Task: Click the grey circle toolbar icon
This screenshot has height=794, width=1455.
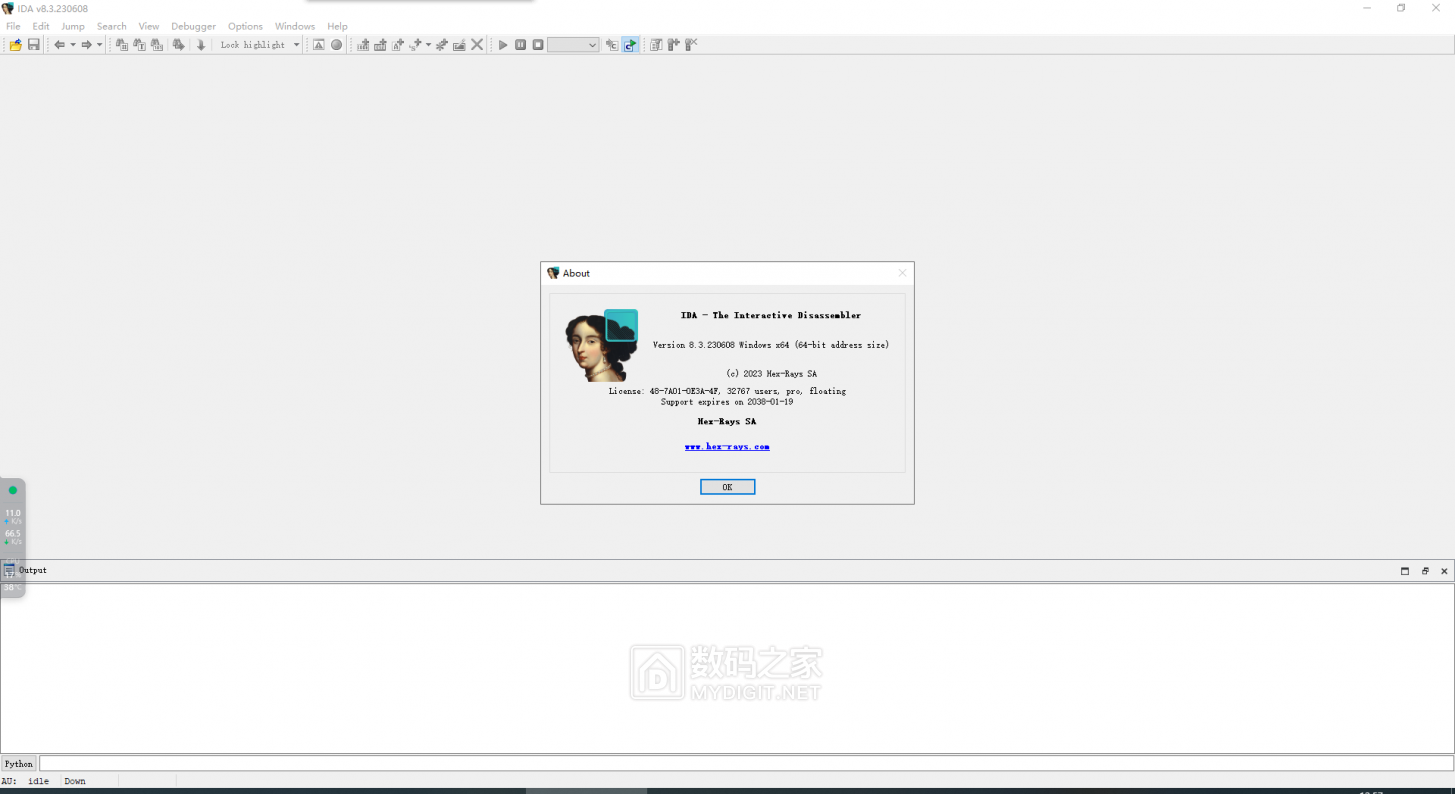Action: click(337, 45)
